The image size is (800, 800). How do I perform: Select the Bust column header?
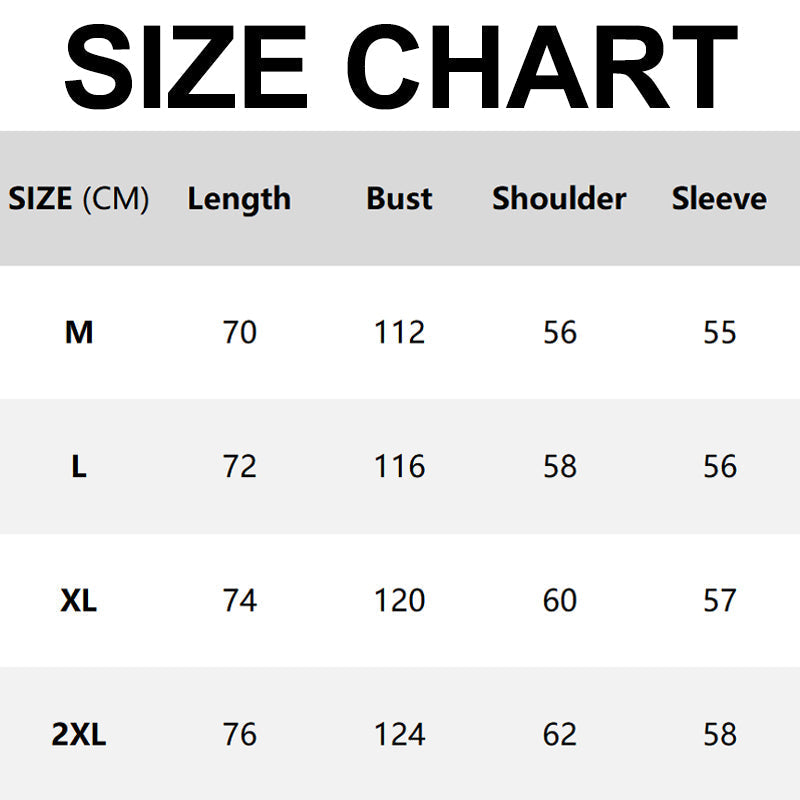399,199
